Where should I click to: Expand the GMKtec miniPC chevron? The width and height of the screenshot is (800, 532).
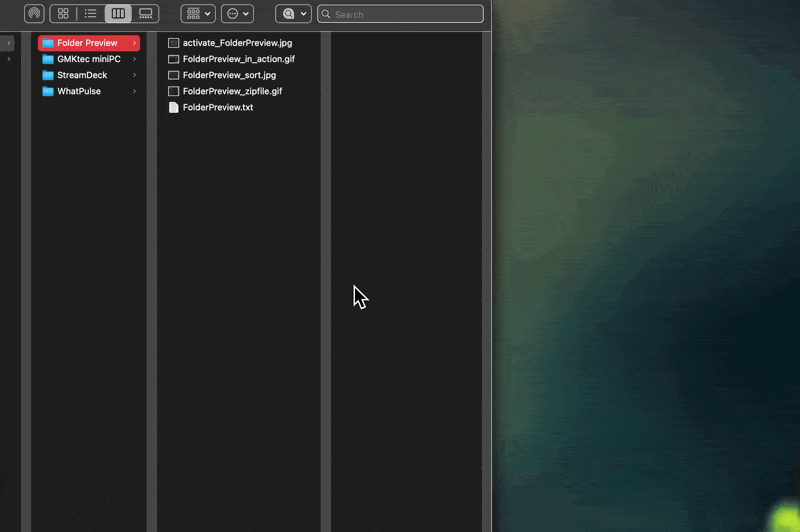(x=134, y=59)
